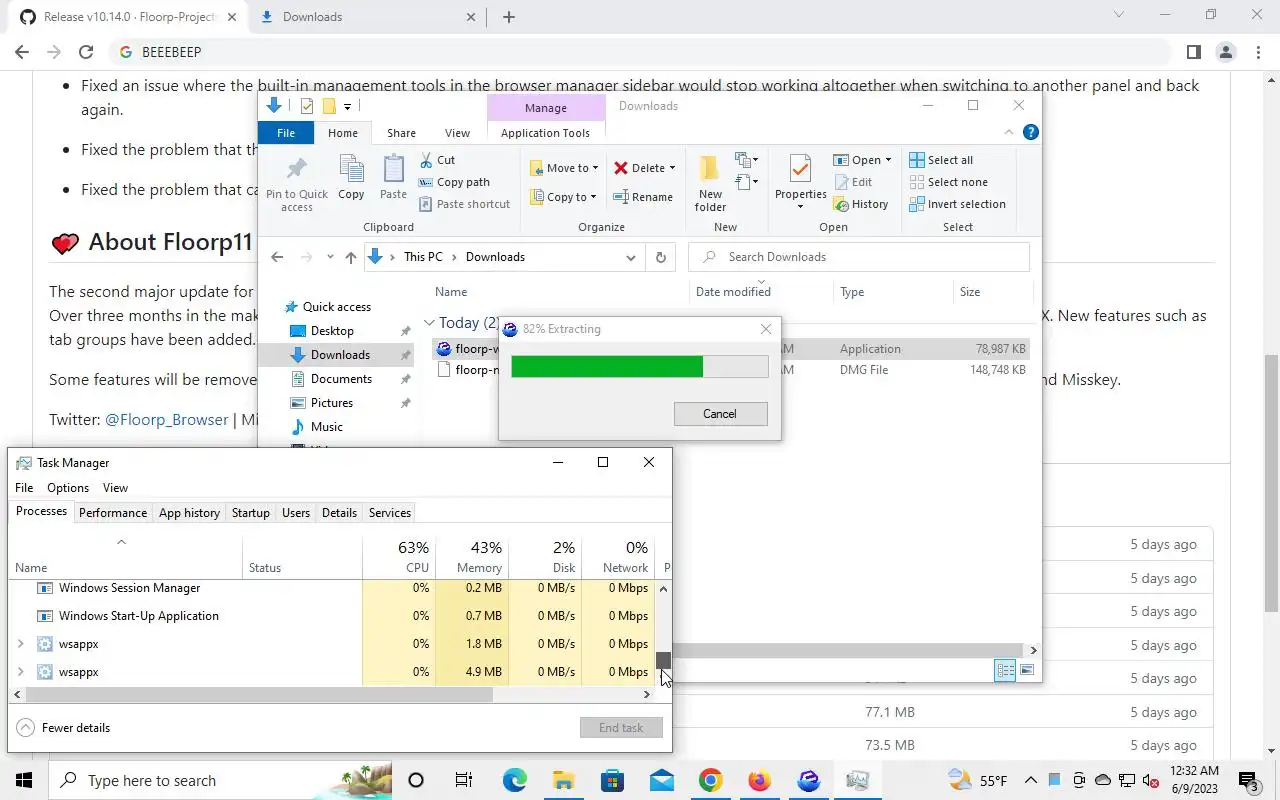Viewport: 1280px width, 800px height.
Task: Expand the first wsappx process row
Action: (21, 644)
